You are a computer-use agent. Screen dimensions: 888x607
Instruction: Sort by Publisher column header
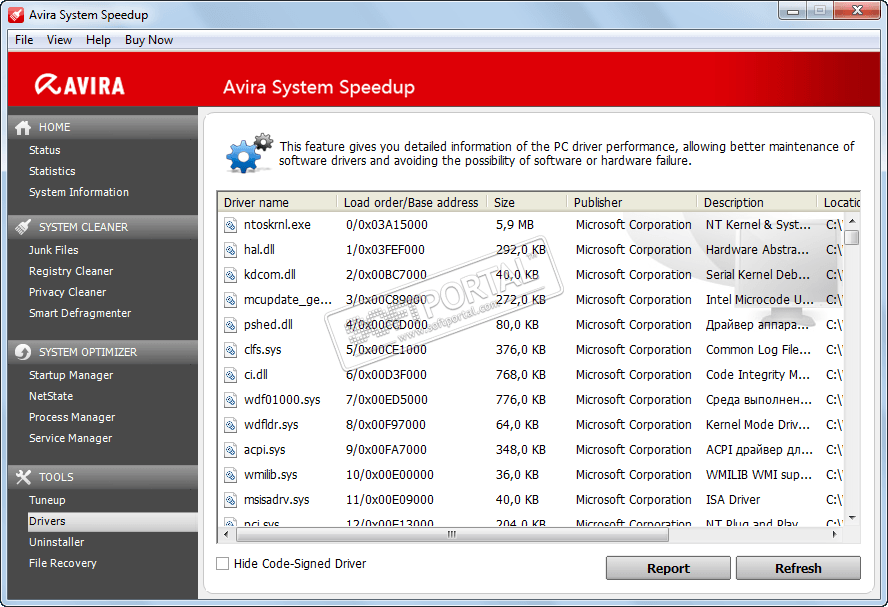[x=631, y=202]
